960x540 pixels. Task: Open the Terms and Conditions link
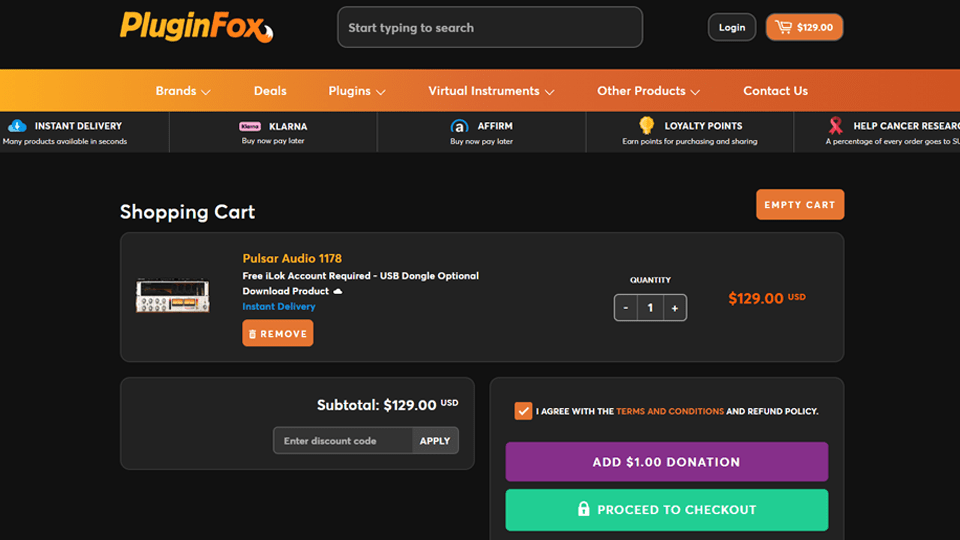pos(670,411)
